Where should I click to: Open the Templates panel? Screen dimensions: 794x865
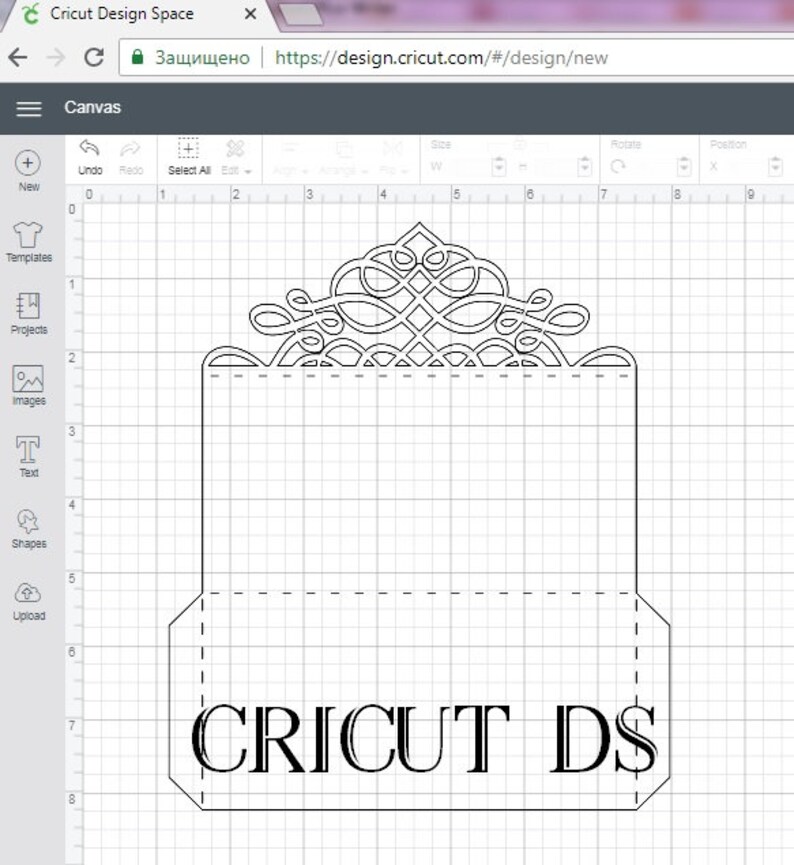pyautogui.click(x=29, y=242)
